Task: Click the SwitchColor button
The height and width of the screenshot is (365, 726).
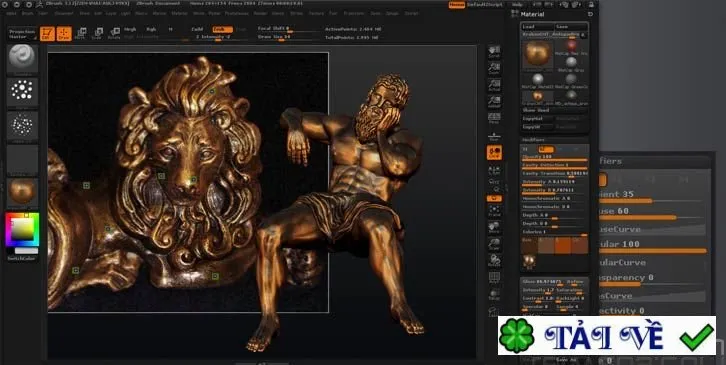Action: click(22, 258)
